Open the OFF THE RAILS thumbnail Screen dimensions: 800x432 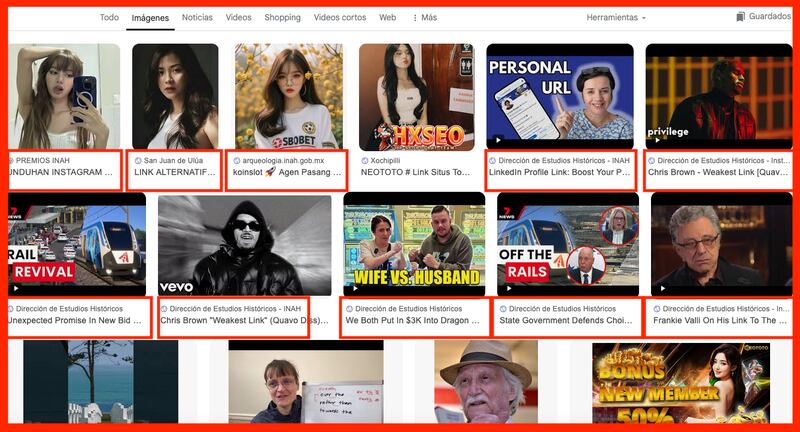[x=568, y=244]
